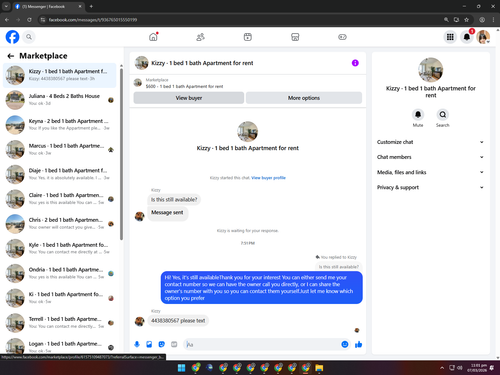The image size is (500, 375).
Task: Open the Chris 2 bed 1 bath chat
Action: click(x=60, y=224)
